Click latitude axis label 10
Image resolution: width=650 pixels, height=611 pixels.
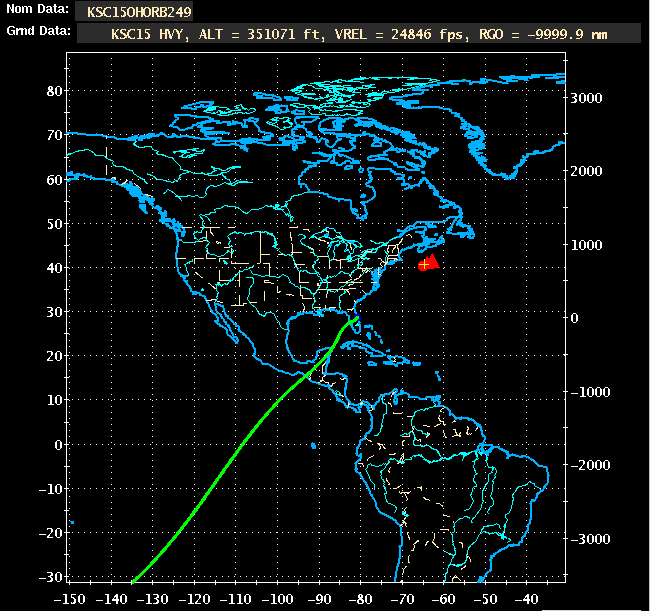click(54, 400)
